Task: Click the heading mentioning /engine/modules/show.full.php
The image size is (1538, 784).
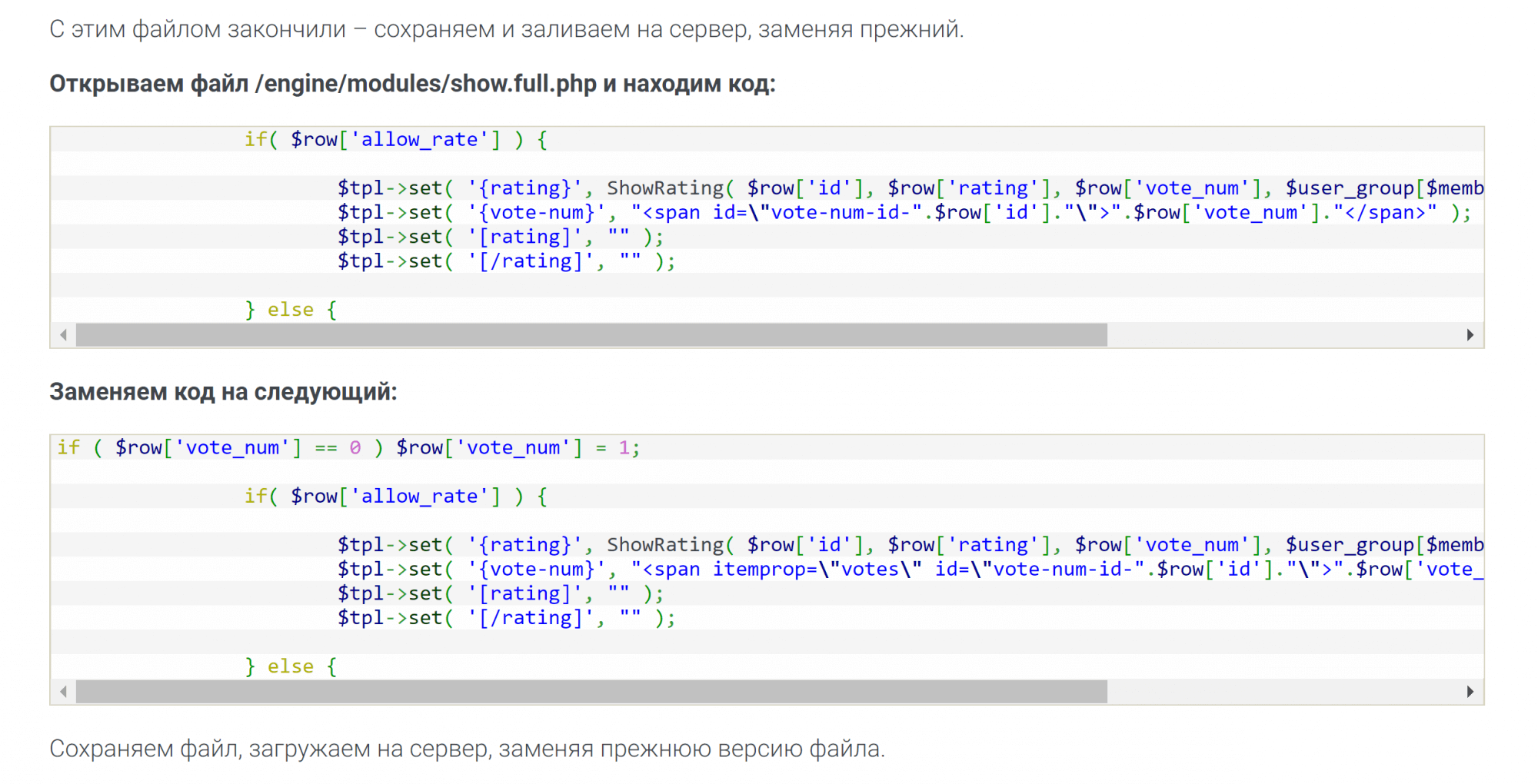Action: pos(412,84)
